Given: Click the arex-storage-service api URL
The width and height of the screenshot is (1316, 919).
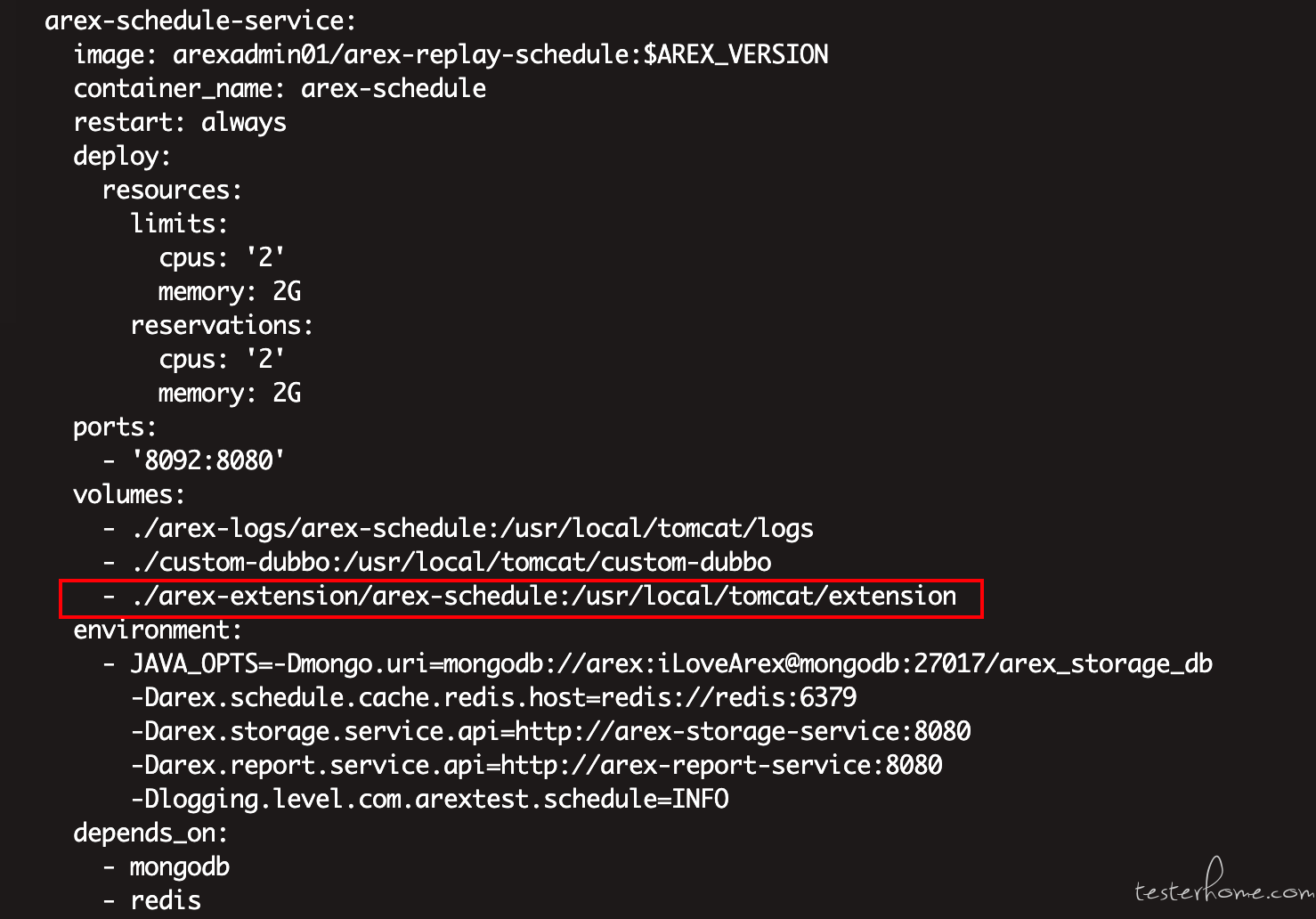Looking at the screenshot, I should click(743, 731).
